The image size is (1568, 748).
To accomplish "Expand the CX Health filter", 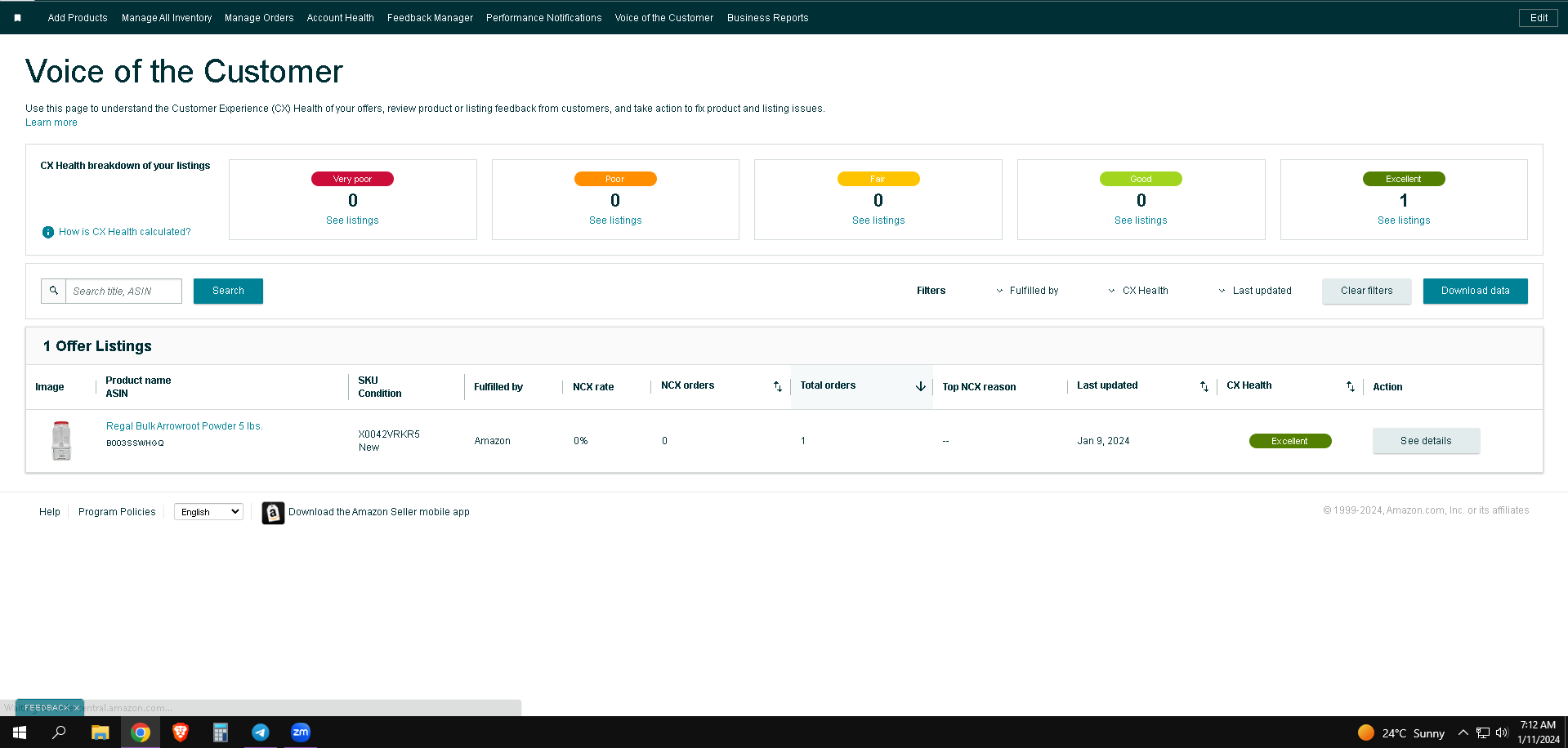I will click(1138, 291).
